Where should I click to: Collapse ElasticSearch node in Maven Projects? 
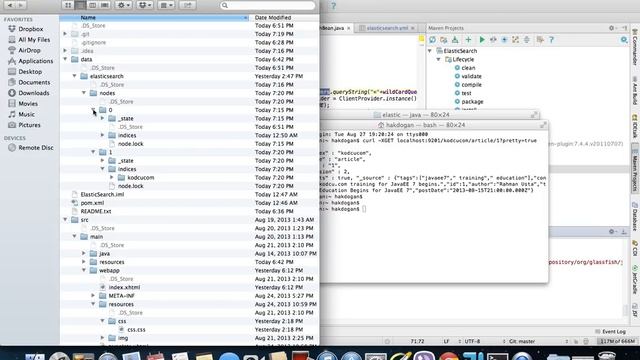(430, 51)
